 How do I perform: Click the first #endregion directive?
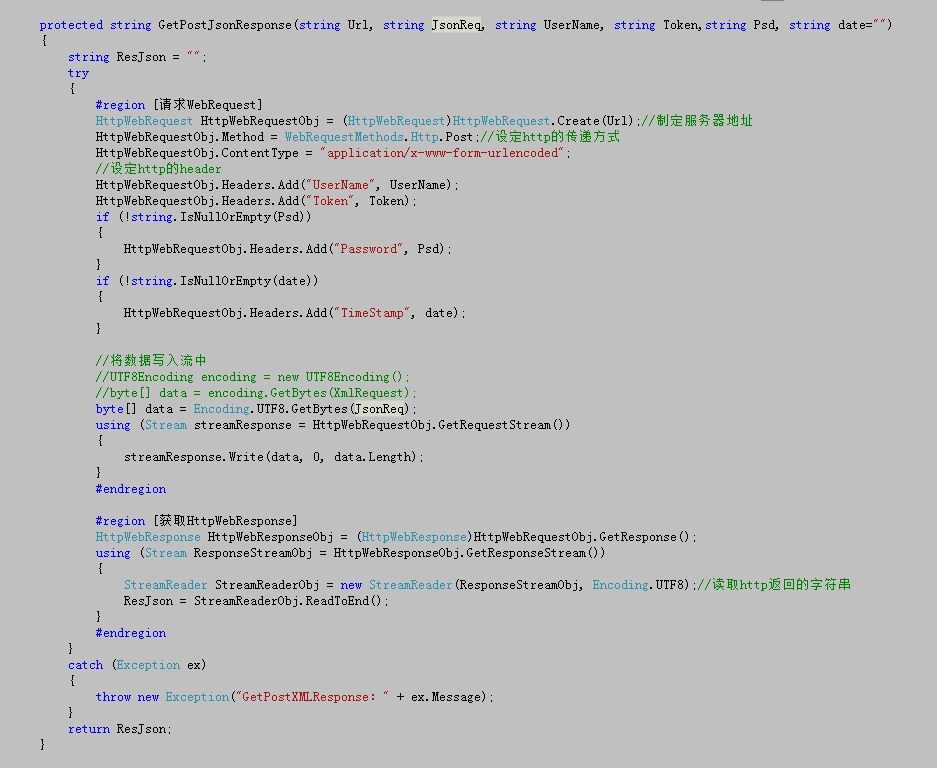pos(131,489)
